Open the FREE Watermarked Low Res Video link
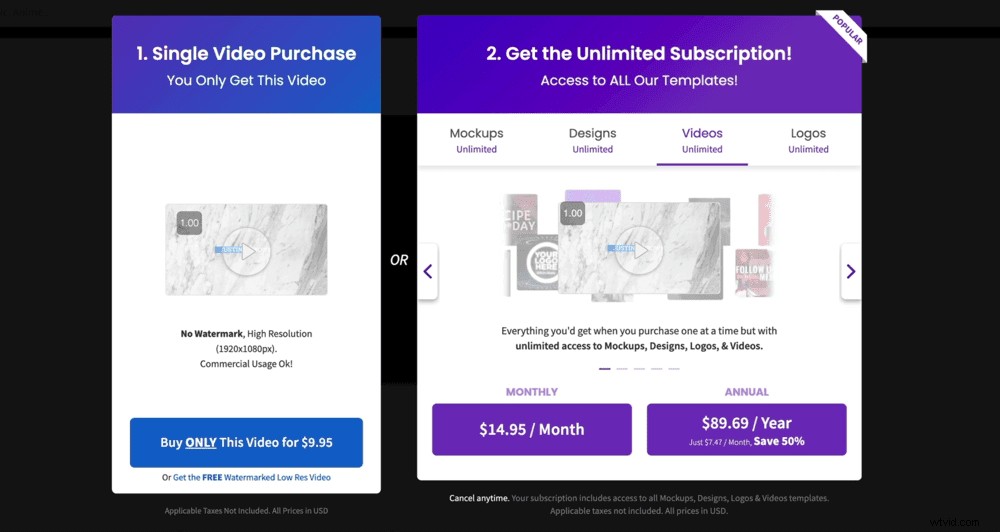 pyautogui.click(x=252, y=478)
